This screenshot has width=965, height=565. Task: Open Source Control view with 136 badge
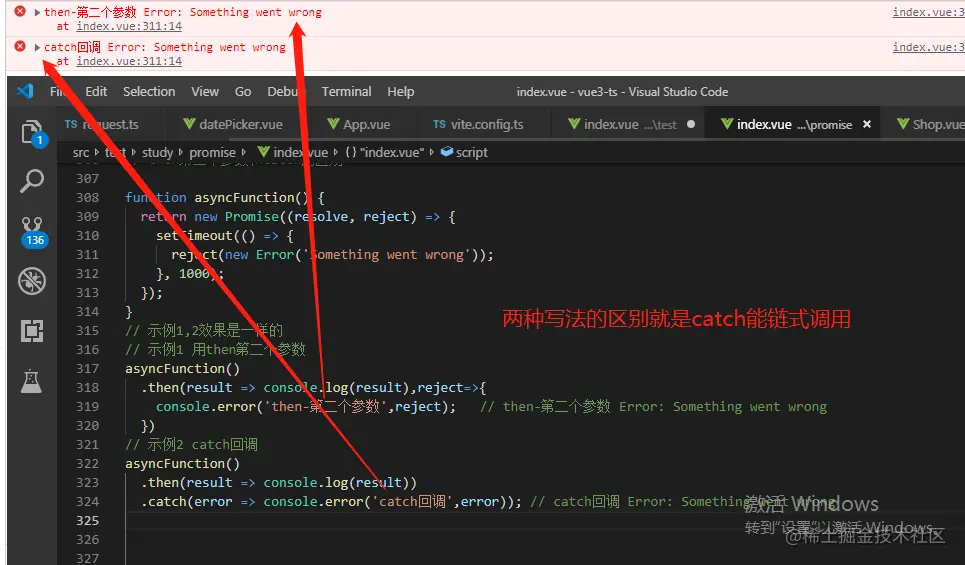33,231
